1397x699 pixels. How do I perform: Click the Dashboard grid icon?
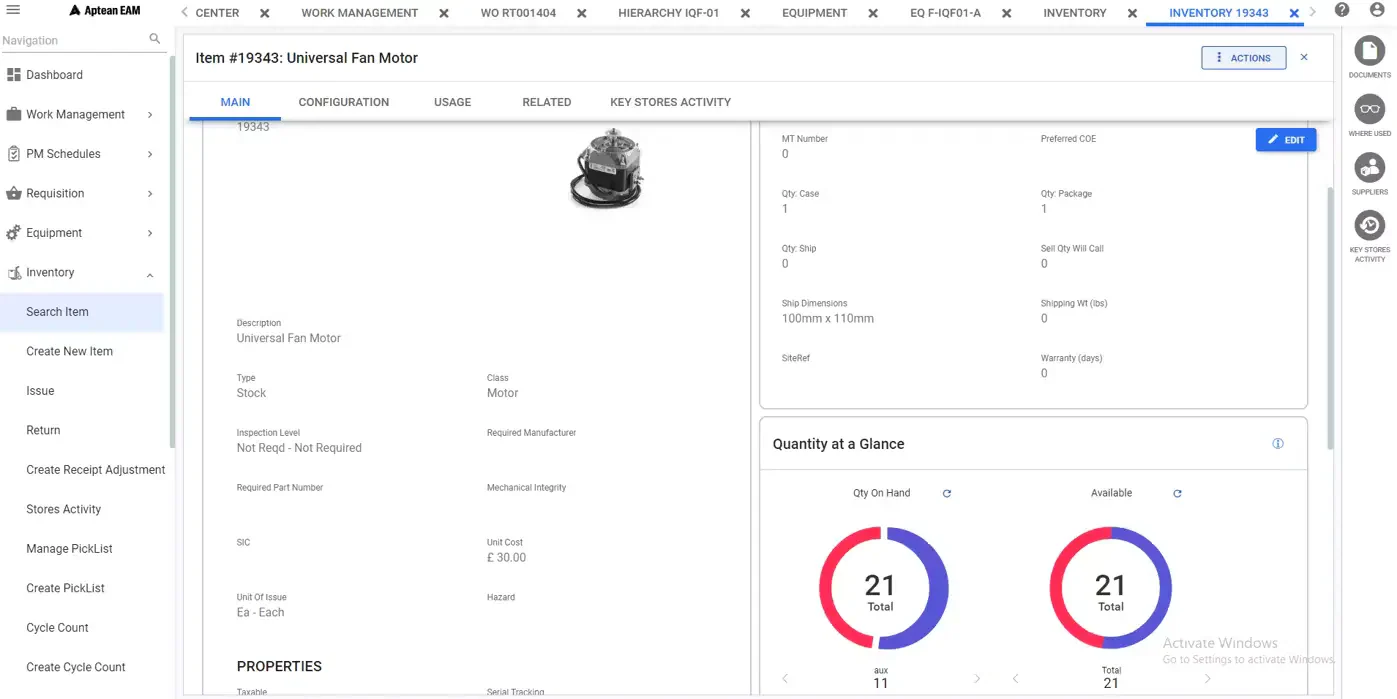pos(14,75)
